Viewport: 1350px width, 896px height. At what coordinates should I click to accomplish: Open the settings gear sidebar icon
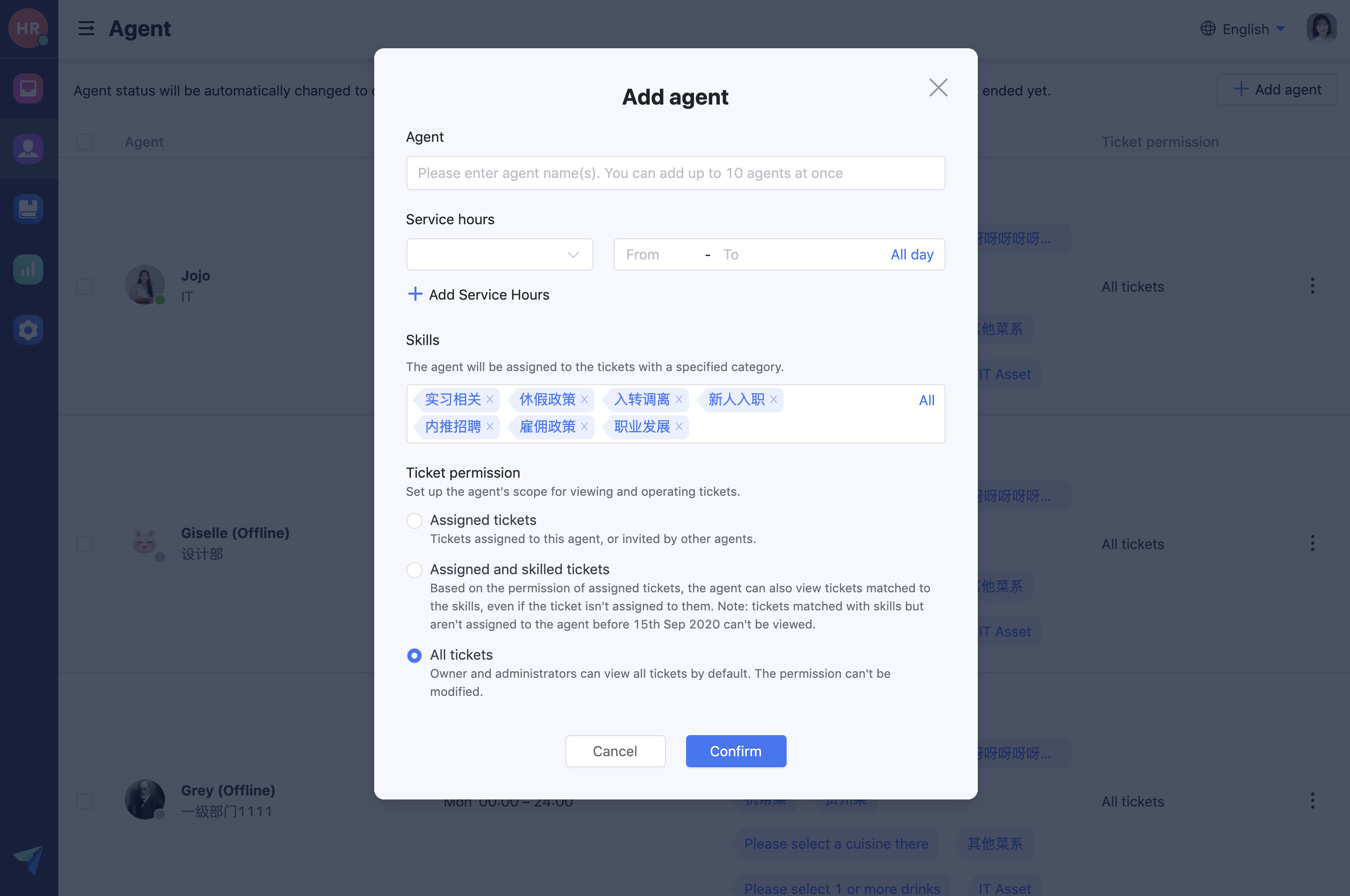pyautogui.click(x=28, y=330)
